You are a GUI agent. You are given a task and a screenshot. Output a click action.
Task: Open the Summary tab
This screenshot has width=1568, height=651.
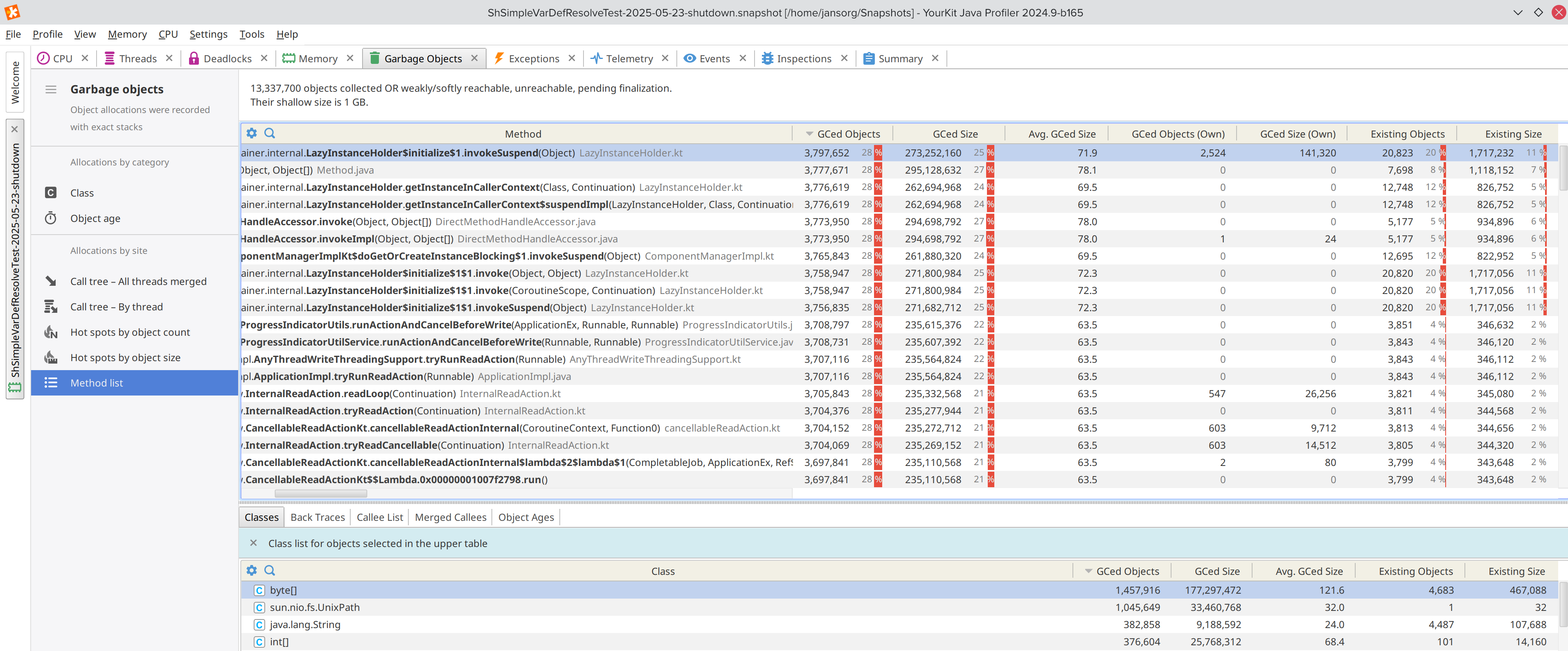[892, 59]
